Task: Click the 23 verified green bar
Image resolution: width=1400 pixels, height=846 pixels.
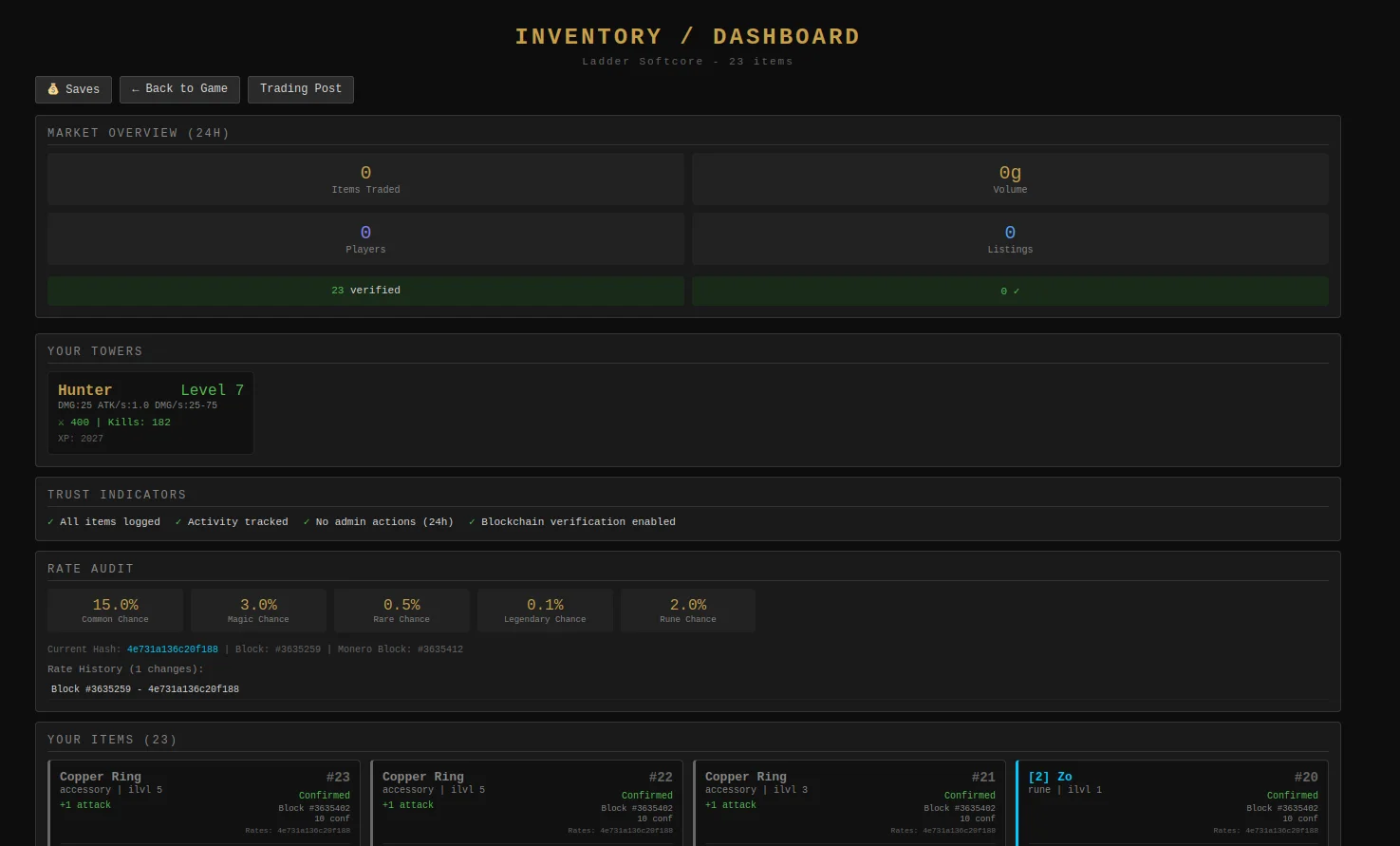Action: click(365, 291)
